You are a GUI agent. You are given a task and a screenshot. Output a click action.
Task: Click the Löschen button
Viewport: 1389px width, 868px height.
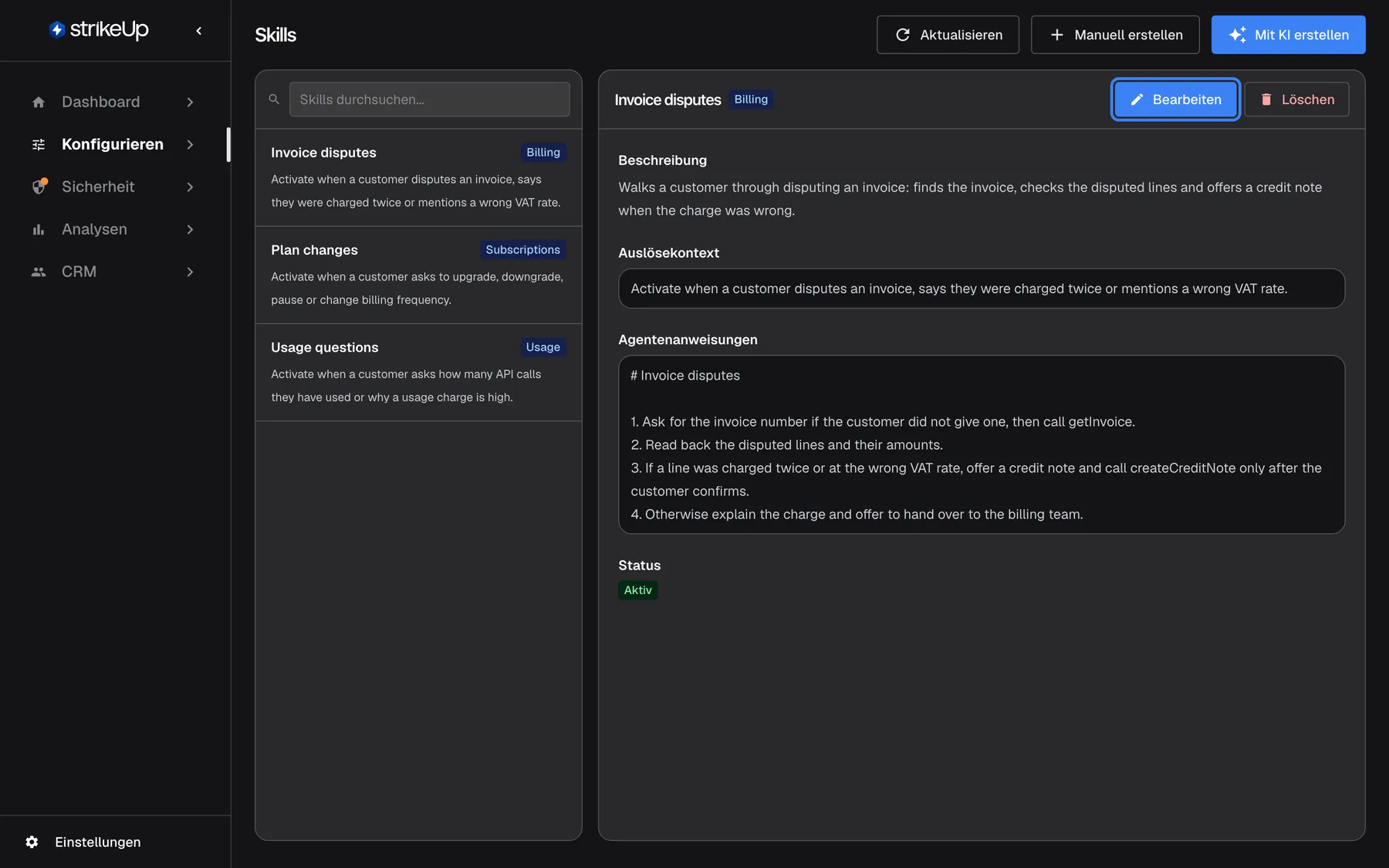point(1296,100)
